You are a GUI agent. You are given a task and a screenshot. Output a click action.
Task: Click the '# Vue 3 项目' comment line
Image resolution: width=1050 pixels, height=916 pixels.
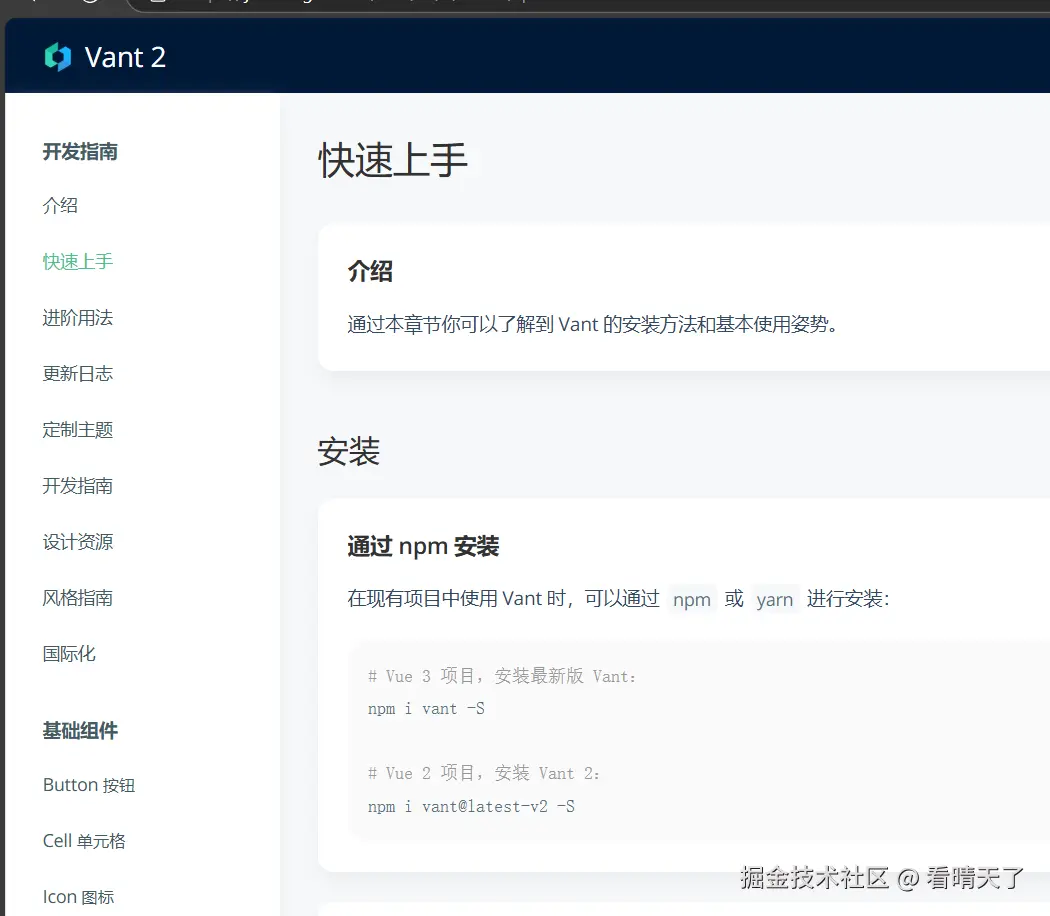tap(502, 676)
